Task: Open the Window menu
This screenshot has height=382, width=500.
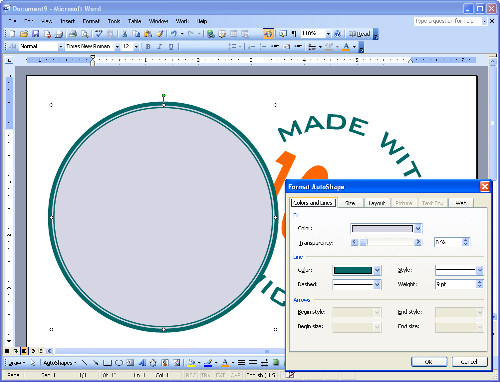Action: pyautogui.click(x=158, y=21)
